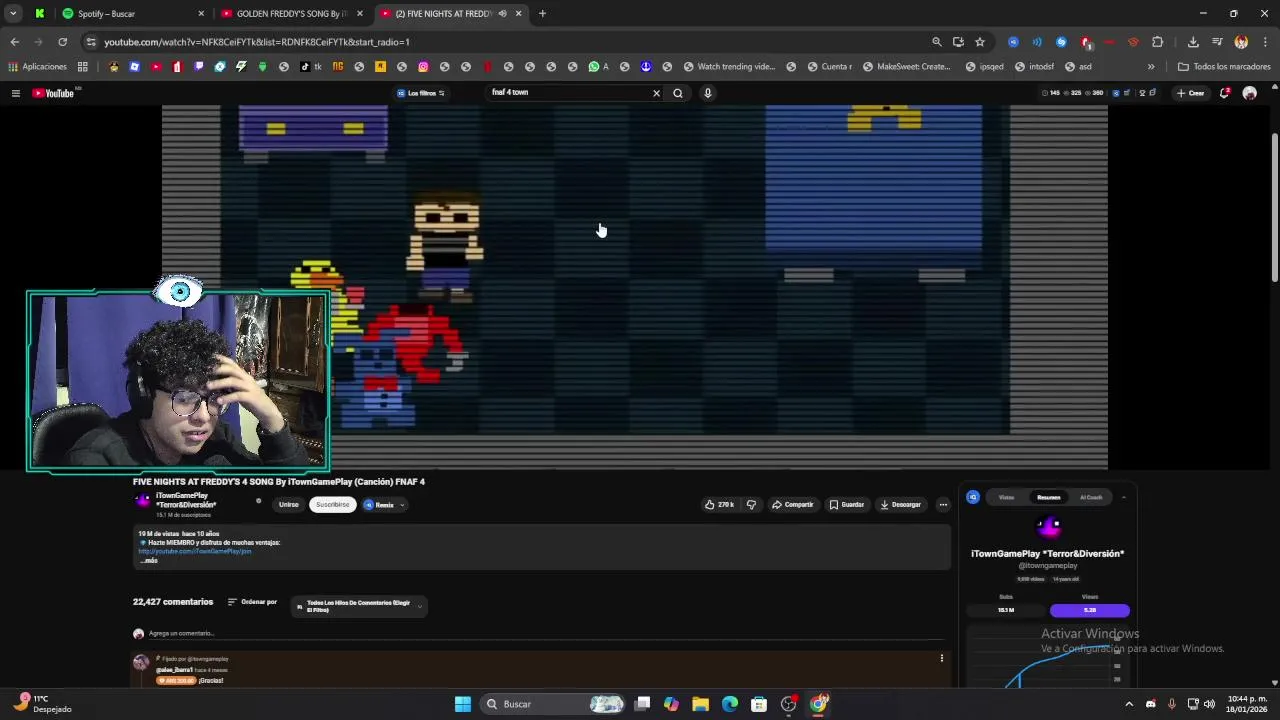Go back to previous page
The width and height of the screenshot is (1280, 720).
point(14,42)
